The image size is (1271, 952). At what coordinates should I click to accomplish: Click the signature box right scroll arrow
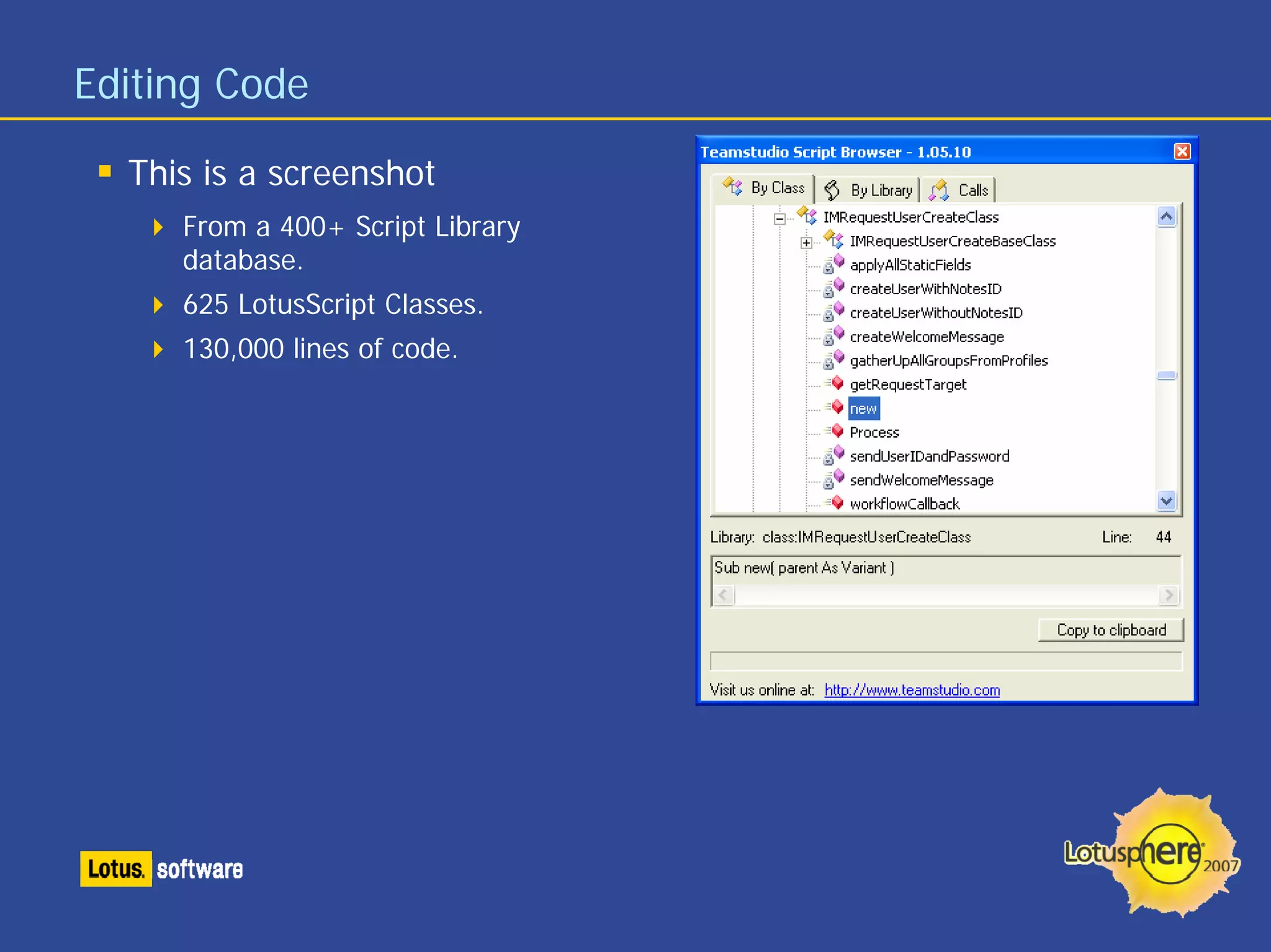(1169, 595)
